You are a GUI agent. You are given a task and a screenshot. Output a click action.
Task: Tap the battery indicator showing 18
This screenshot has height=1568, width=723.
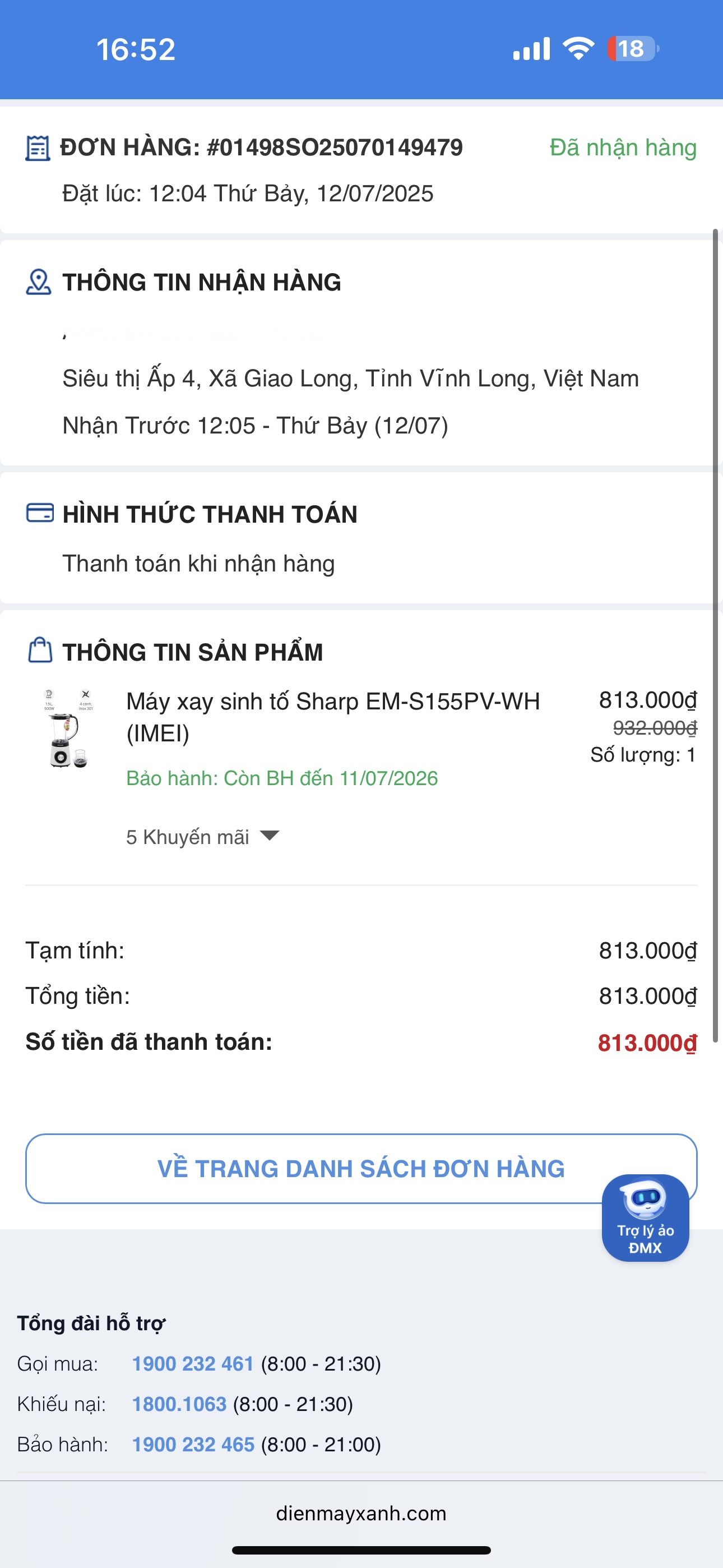pos(633,49)
